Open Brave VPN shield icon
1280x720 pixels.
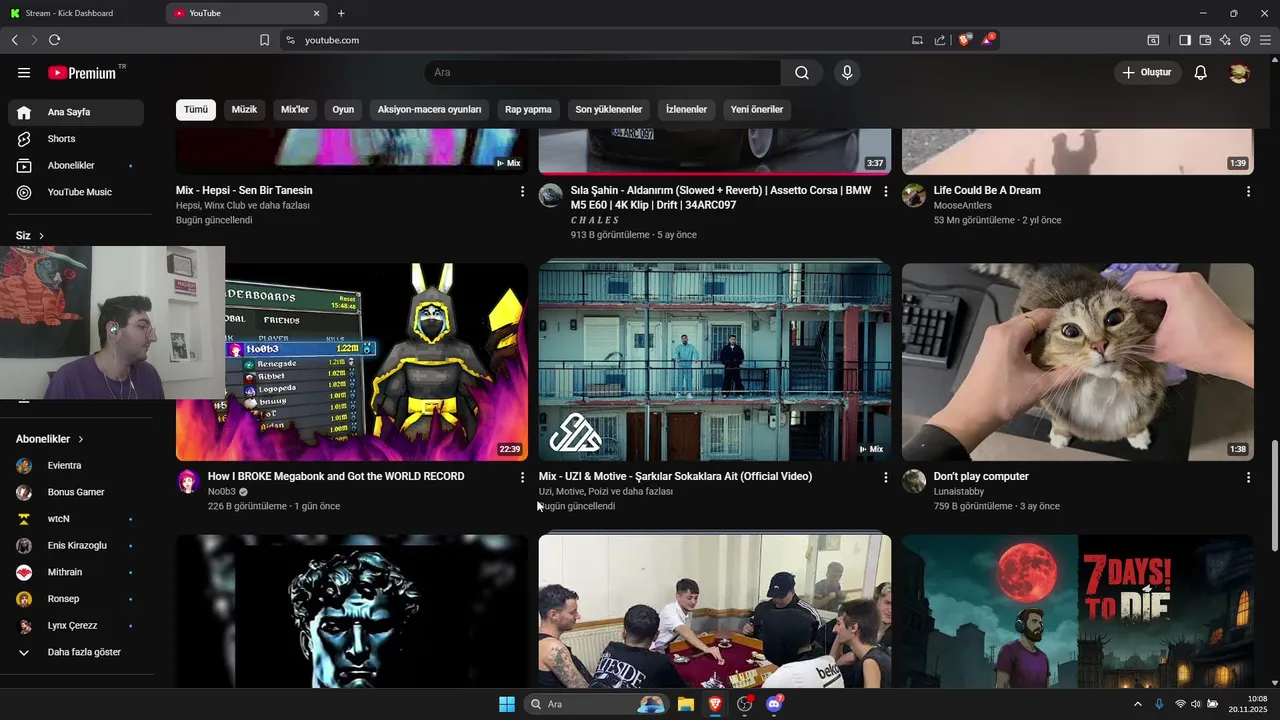point(1245,40)
